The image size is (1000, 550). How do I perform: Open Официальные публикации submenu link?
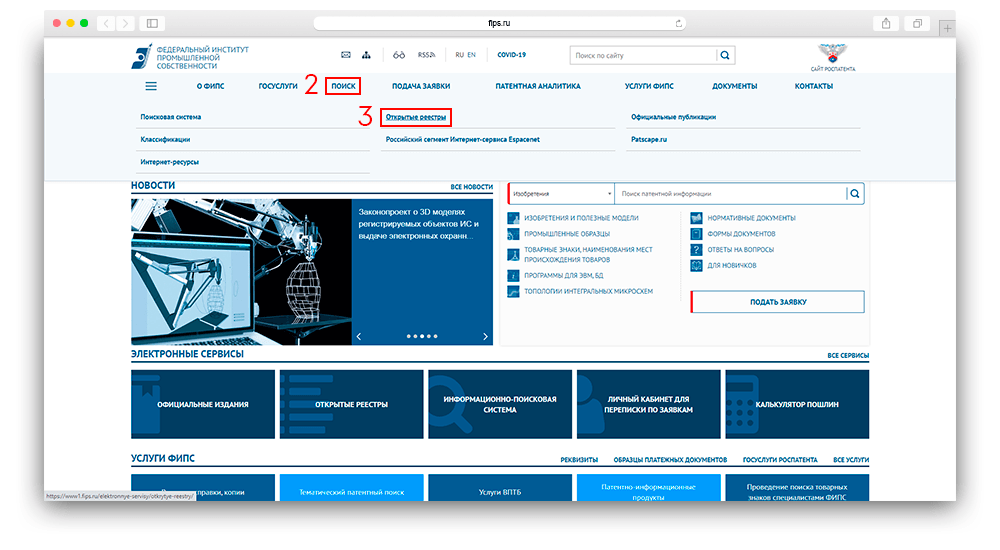pos(673,117)
